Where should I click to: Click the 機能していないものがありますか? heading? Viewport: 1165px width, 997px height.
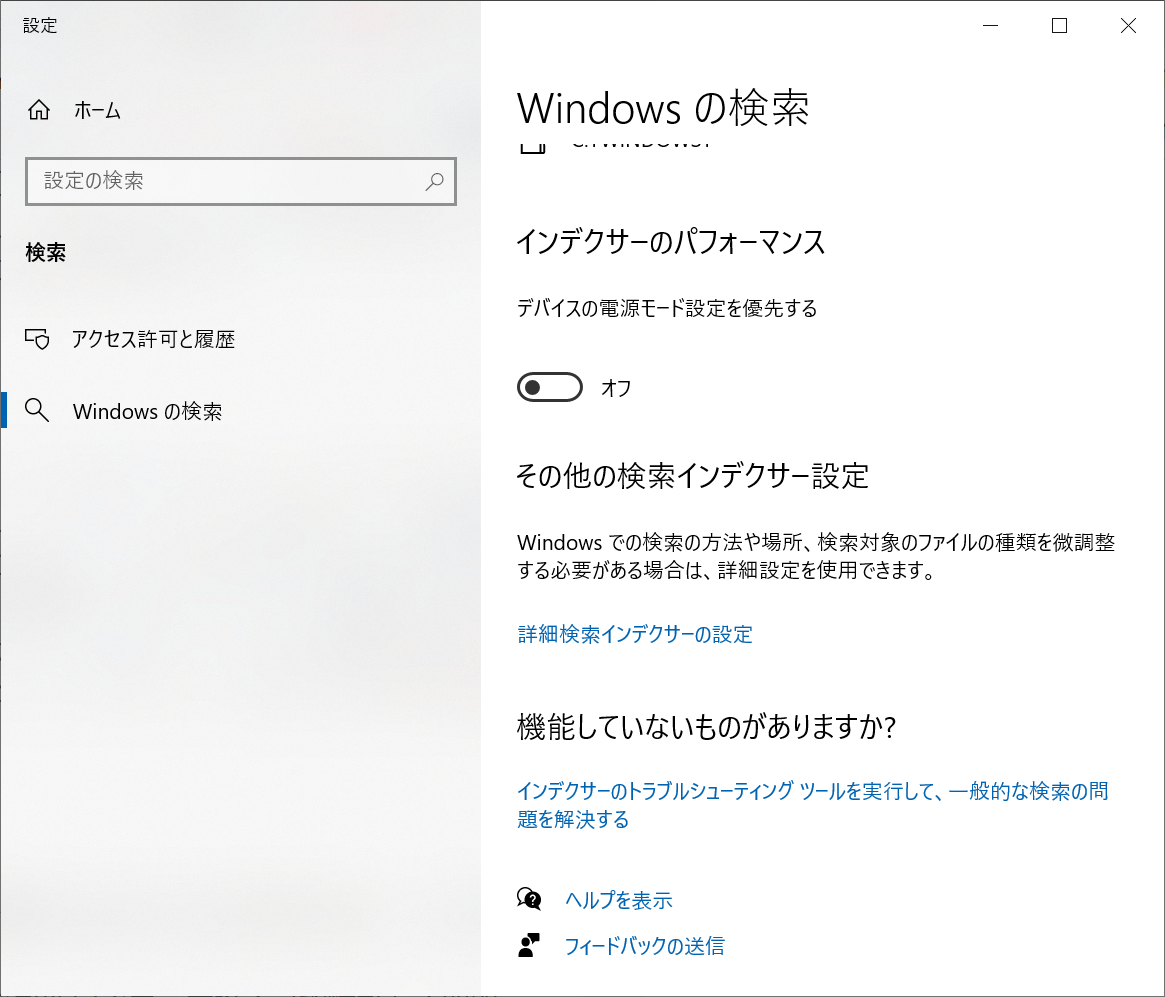(707, 727)
